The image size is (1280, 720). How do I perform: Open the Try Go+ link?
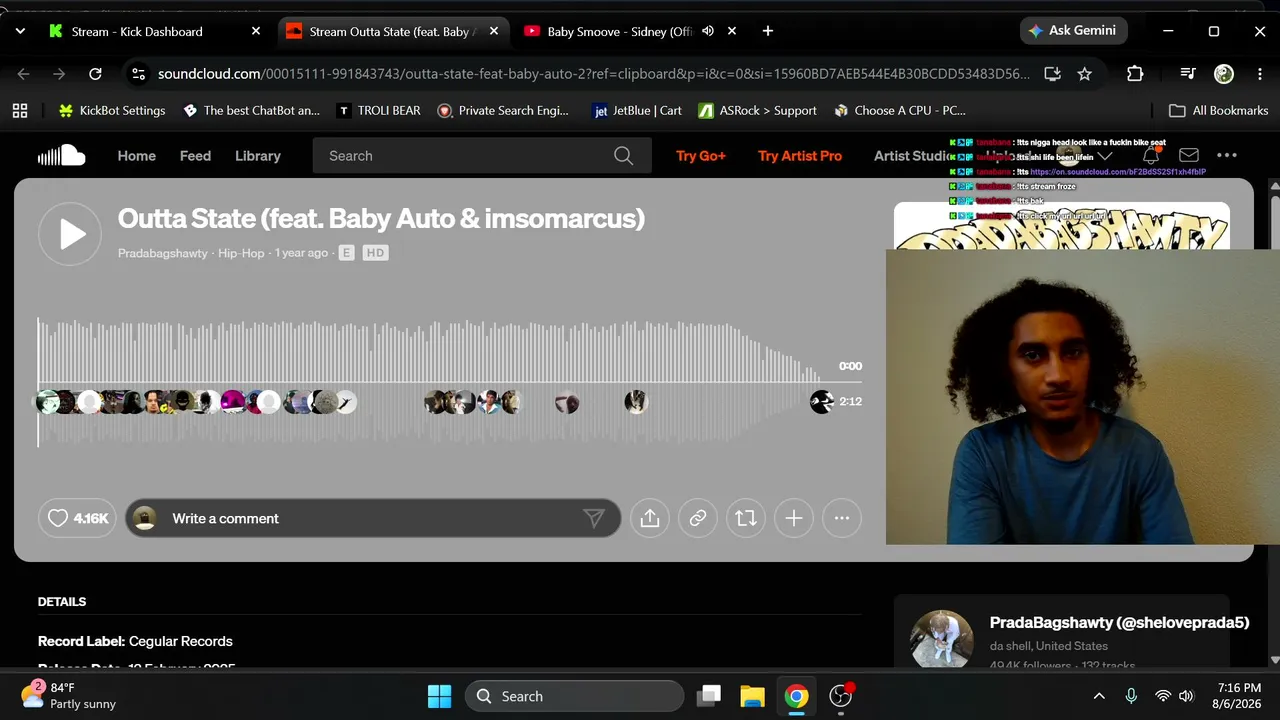point(701,156)
